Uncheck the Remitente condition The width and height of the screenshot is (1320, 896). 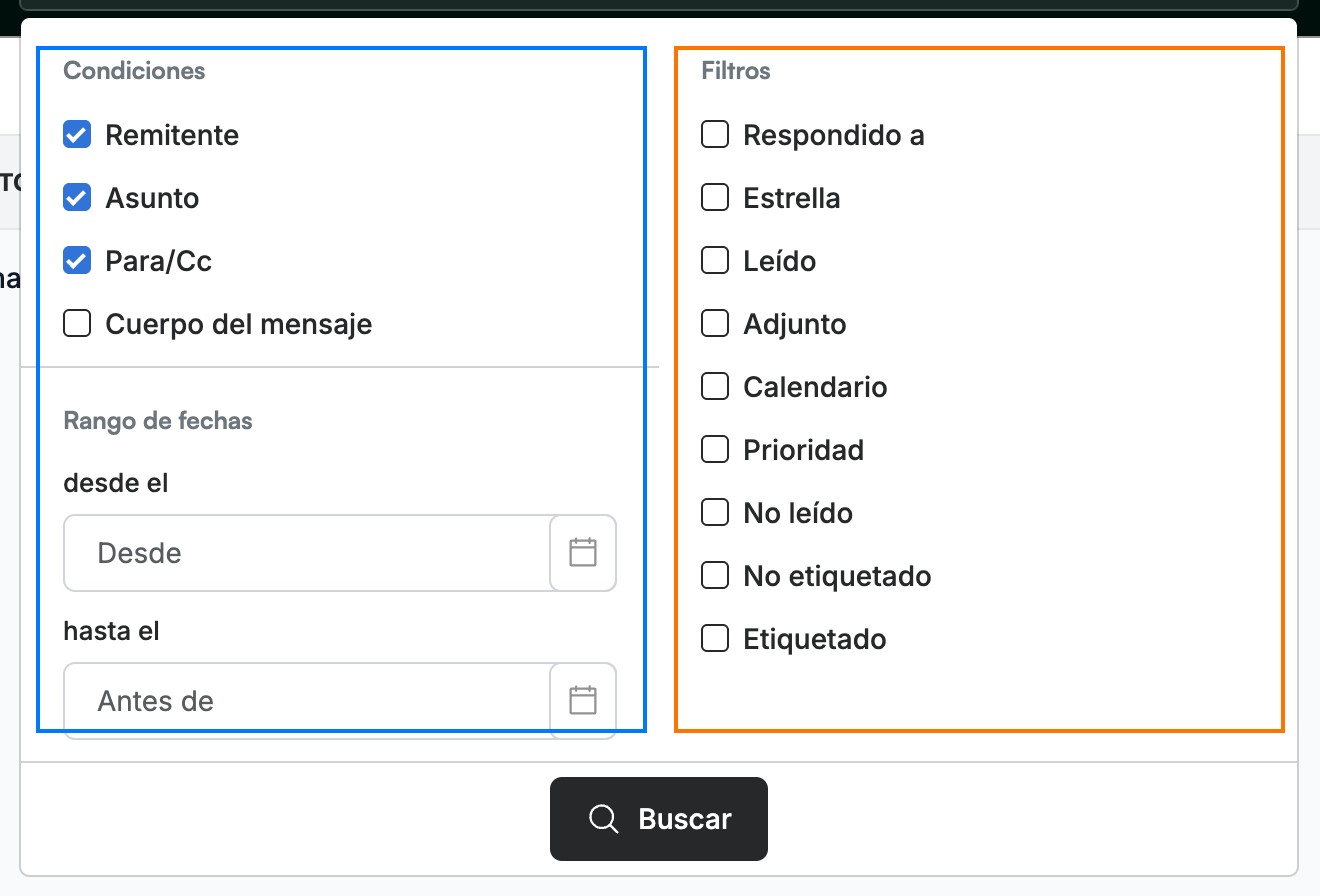pyautogui.click(x=77, y=135)
